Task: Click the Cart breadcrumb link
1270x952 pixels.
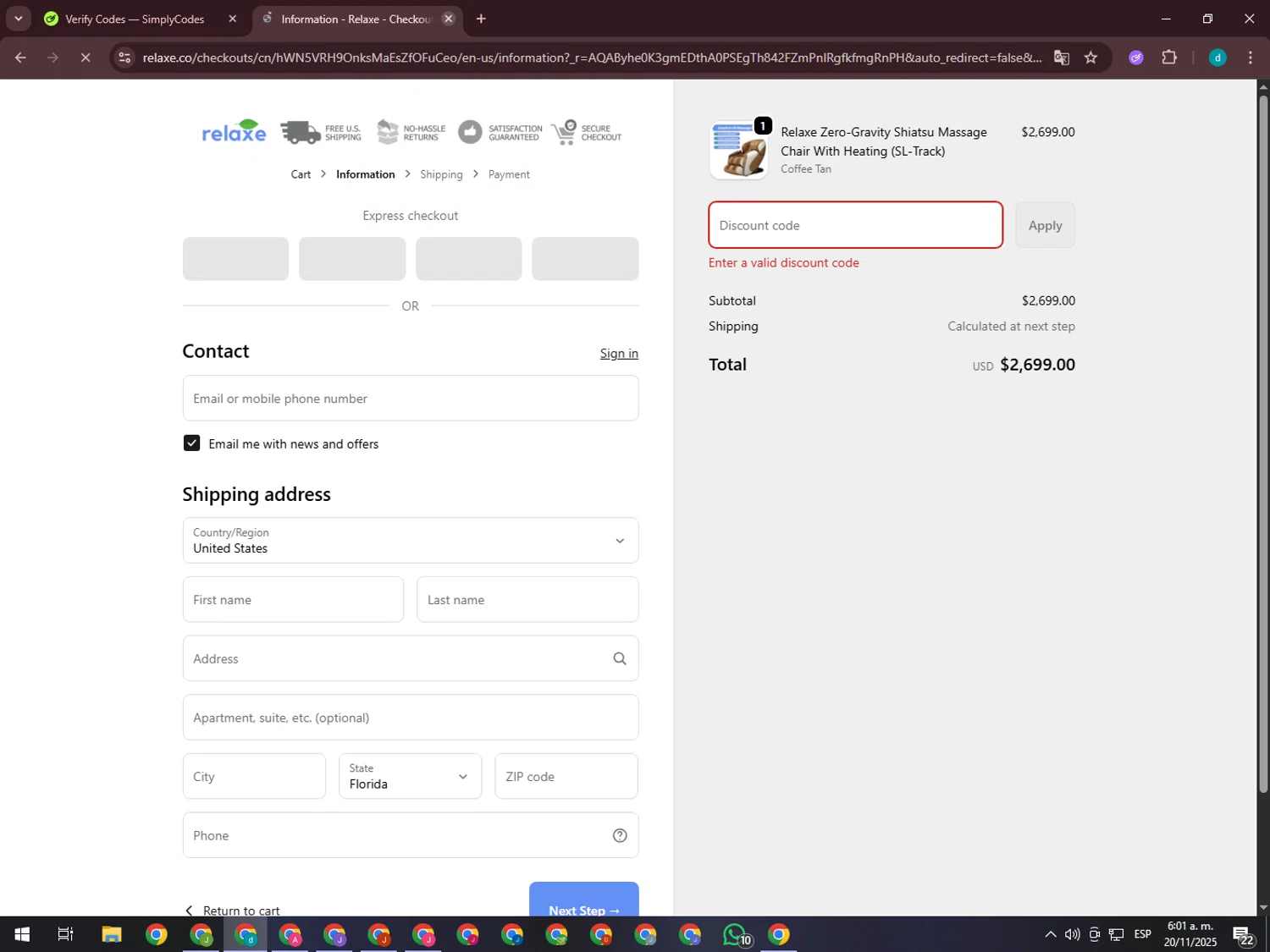Action: tap(301, 174)
